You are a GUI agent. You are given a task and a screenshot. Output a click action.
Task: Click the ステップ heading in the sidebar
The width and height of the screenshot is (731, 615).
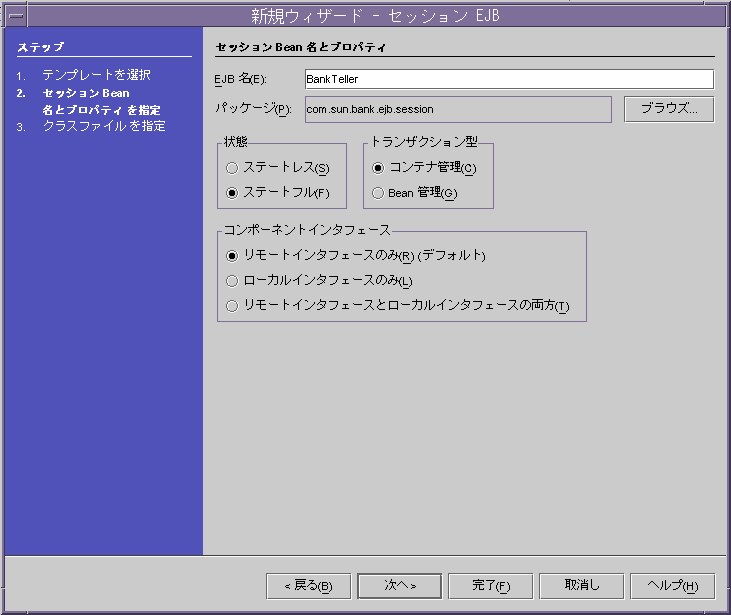pos(41,47)
